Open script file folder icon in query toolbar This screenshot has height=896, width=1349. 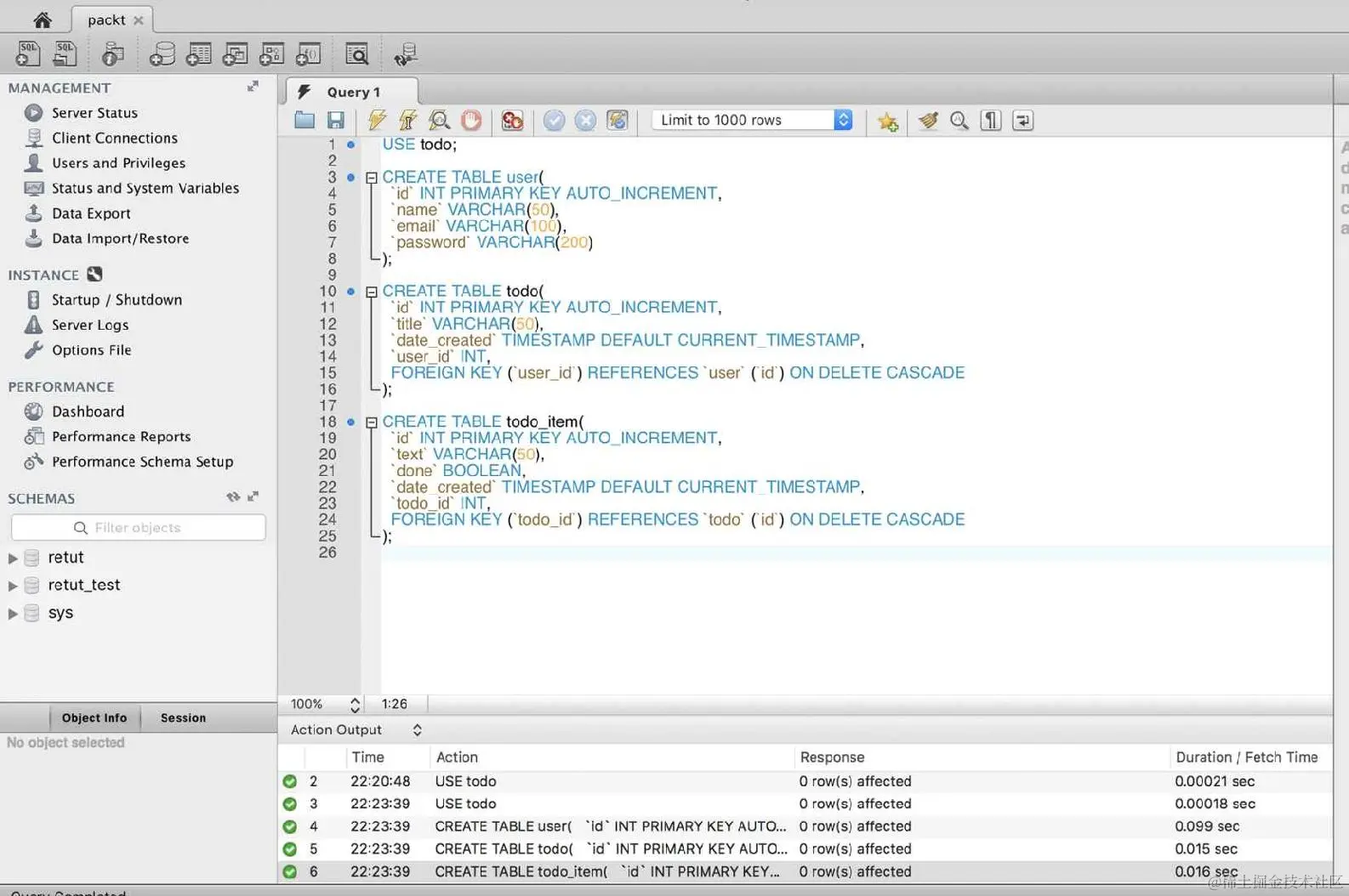click(305, 120)
